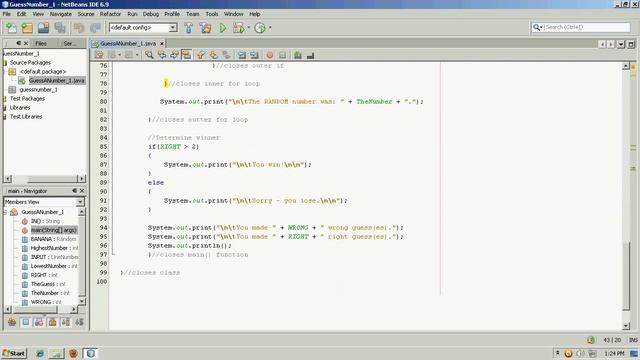Select main(String[] args) in Navigator
Image resolution: width=640 pixels, height=360 pixels.
coord(53,230)
